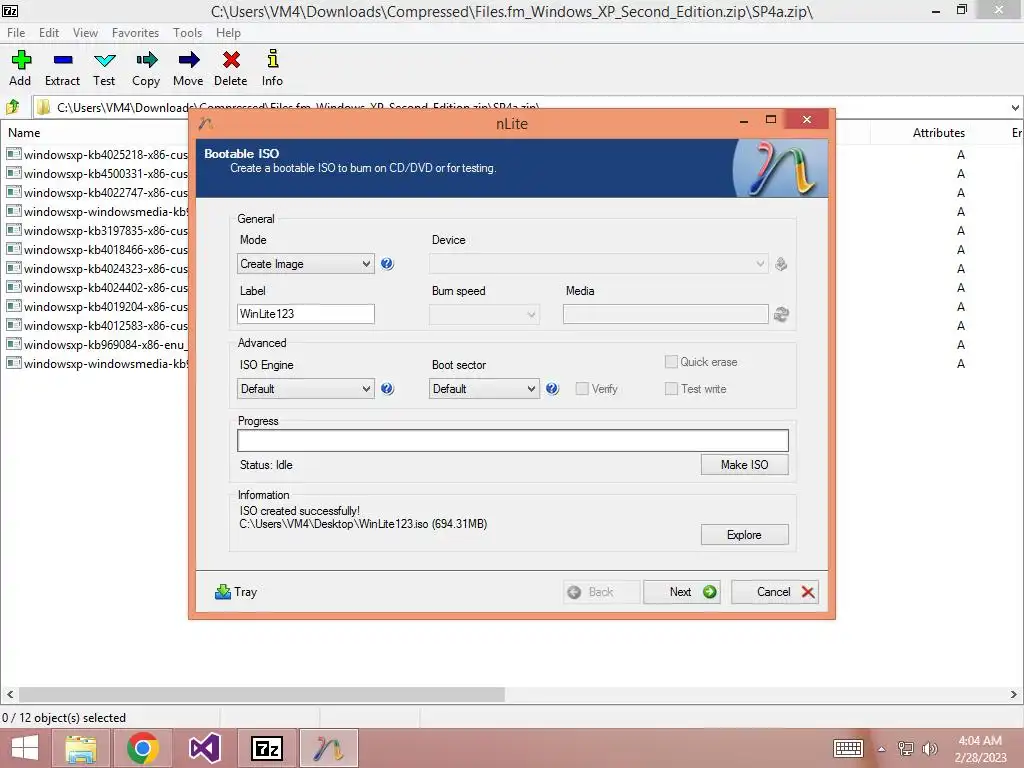This screenshot has height=768, width=1024.
Task: Click the Next button in nLite
Action: coord(682,592)
